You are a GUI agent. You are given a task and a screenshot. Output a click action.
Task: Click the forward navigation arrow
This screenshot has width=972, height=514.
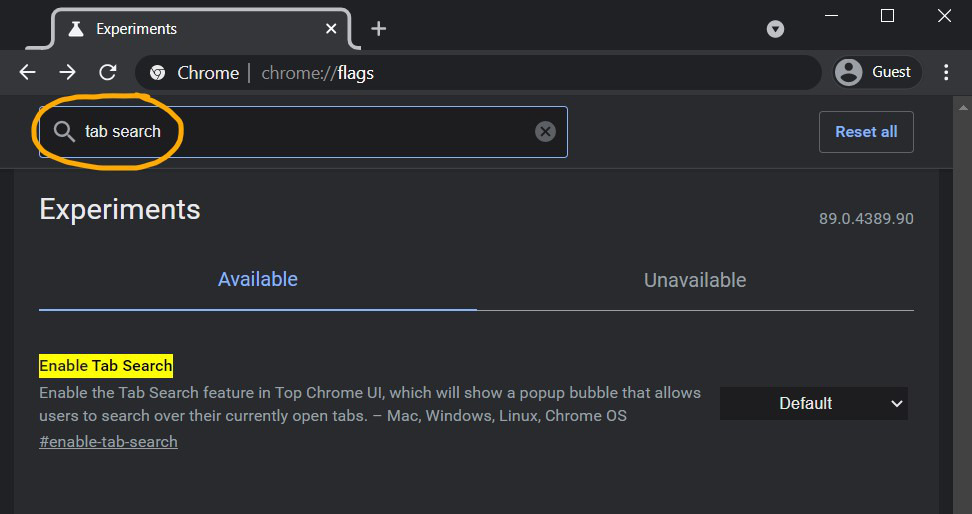(x=67, y=72)
